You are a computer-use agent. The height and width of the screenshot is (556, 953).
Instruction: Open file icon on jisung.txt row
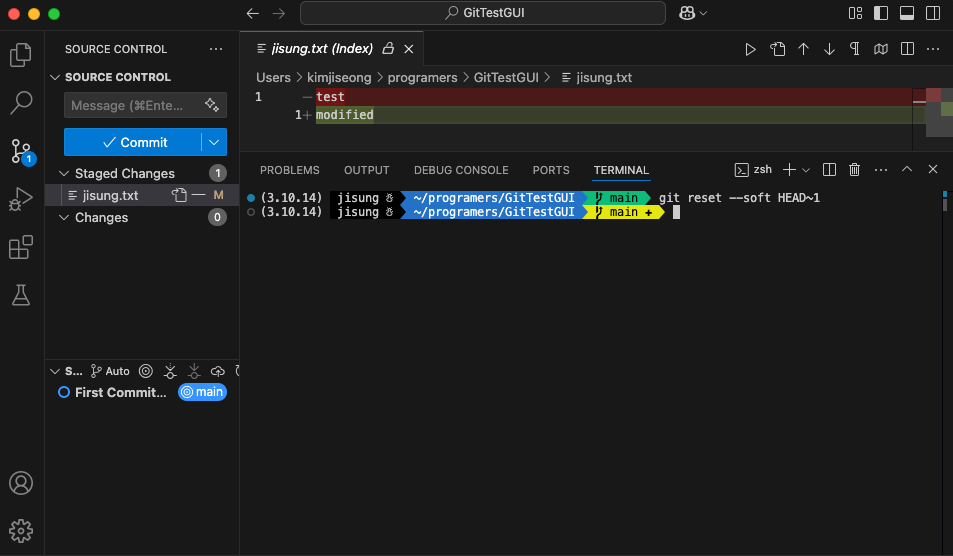click(x=179, y=195)
